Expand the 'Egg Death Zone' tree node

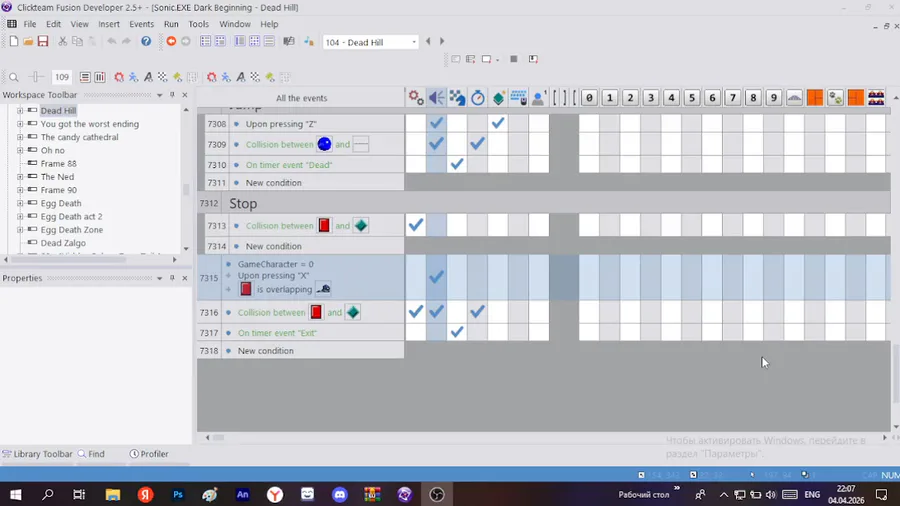click(20, 229)
